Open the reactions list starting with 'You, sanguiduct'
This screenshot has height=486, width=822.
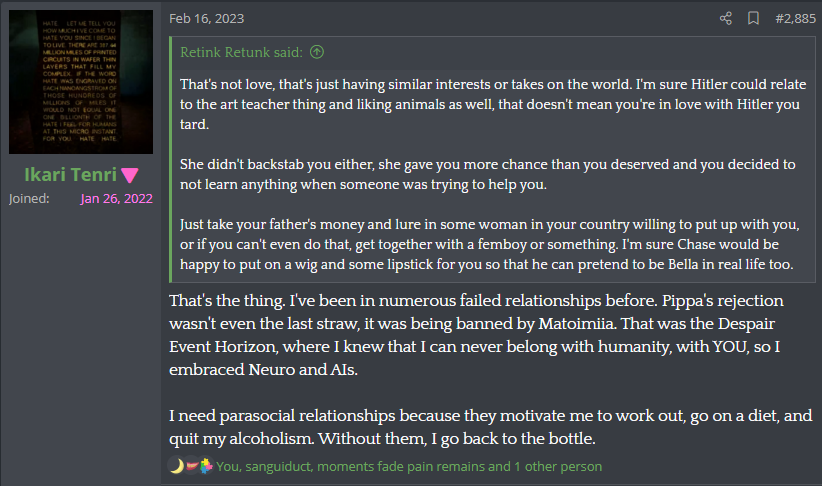[409, 466]
